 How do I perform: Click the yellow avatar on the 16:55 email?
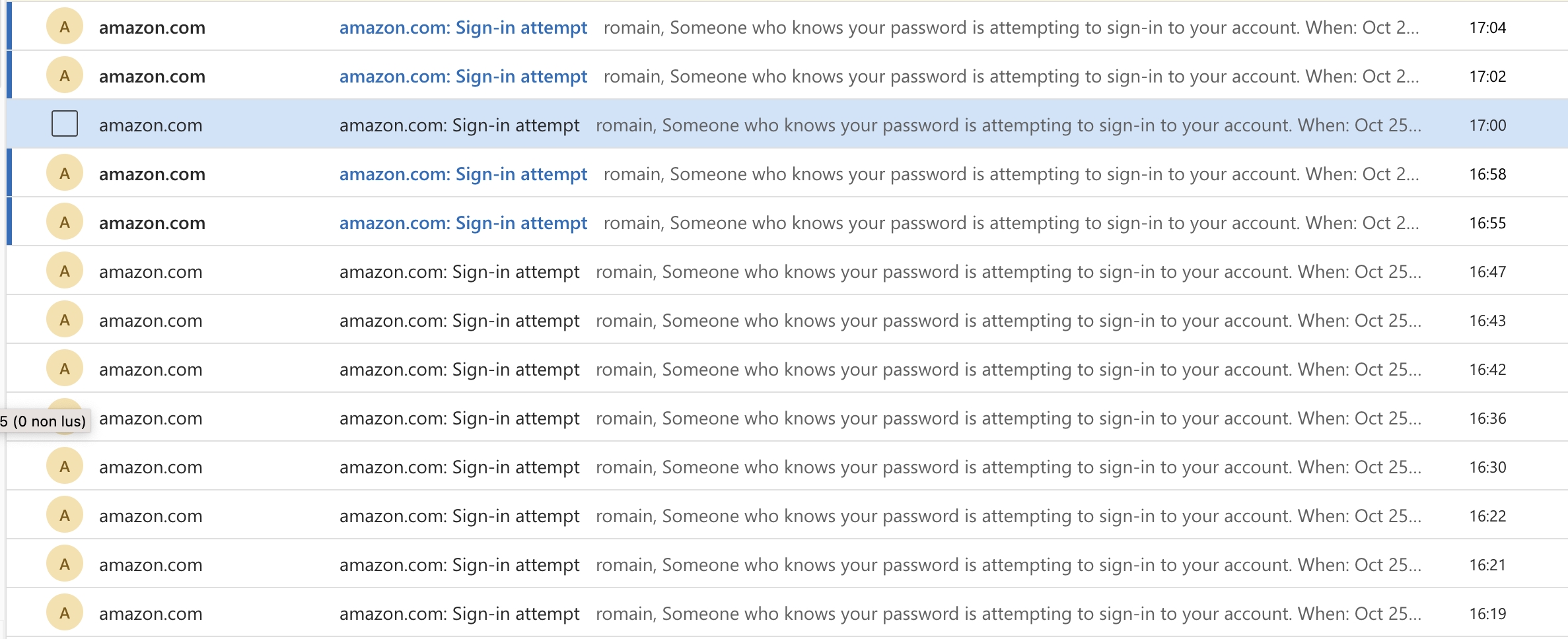coord(65,222)
